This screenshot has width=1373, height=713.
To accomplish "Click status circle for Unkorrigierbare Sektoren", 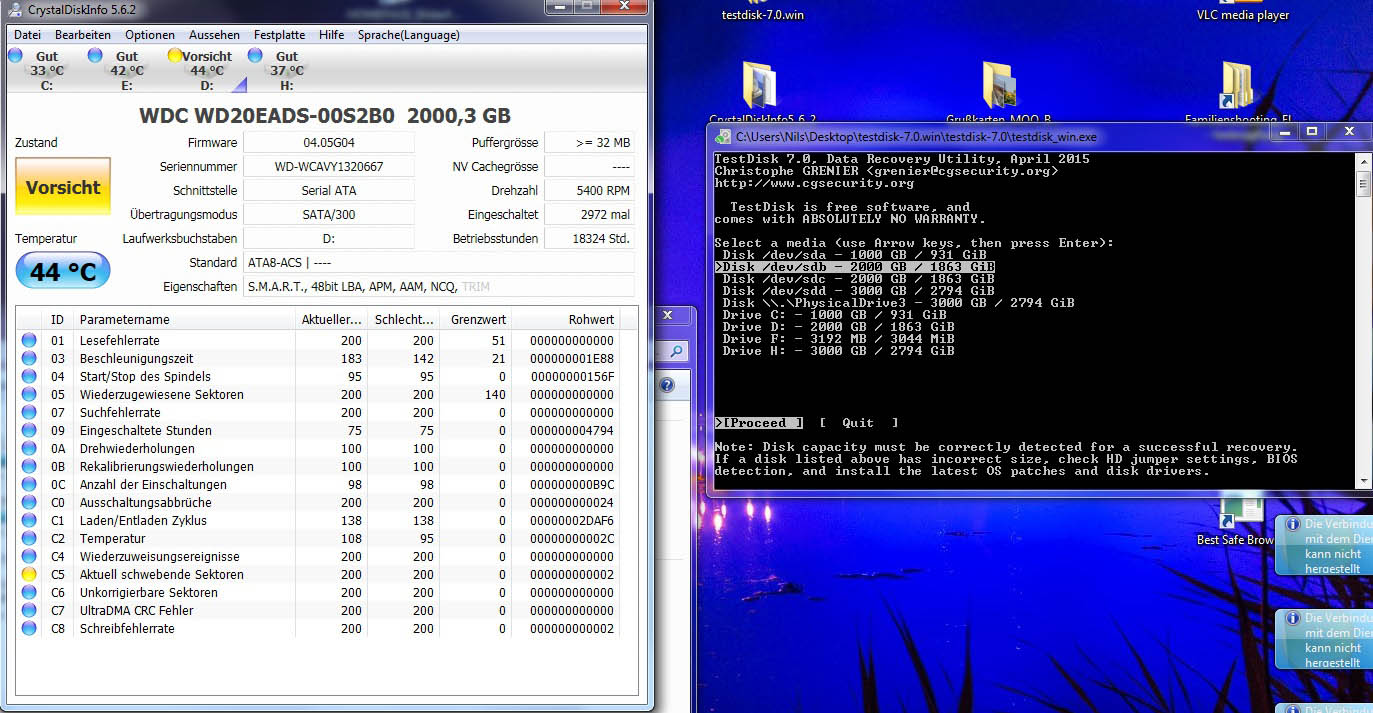I will [x=29, y=592].
